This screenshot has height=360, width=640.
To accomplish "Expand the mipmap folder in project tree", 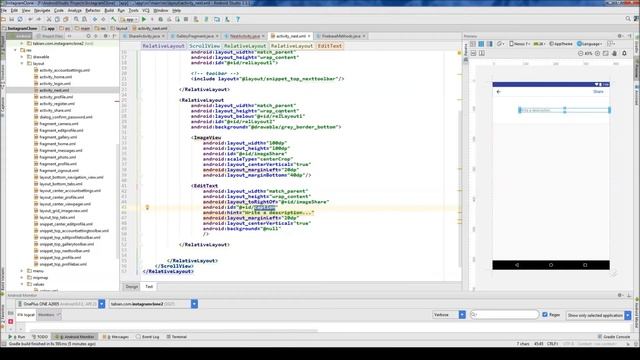I will 22,278.
